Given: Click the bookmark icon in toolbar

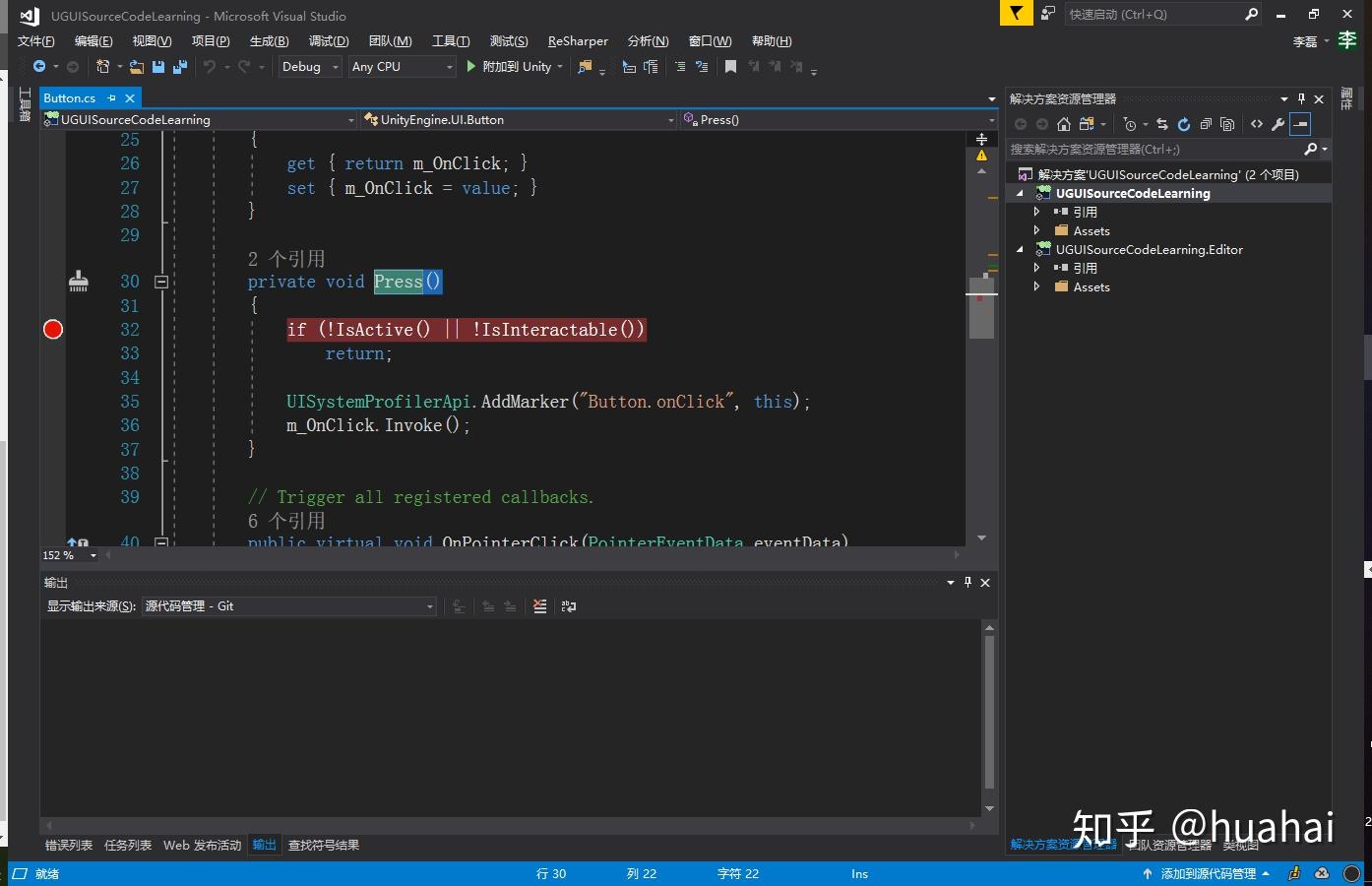Looking at the screenshot, I should 730,67.
